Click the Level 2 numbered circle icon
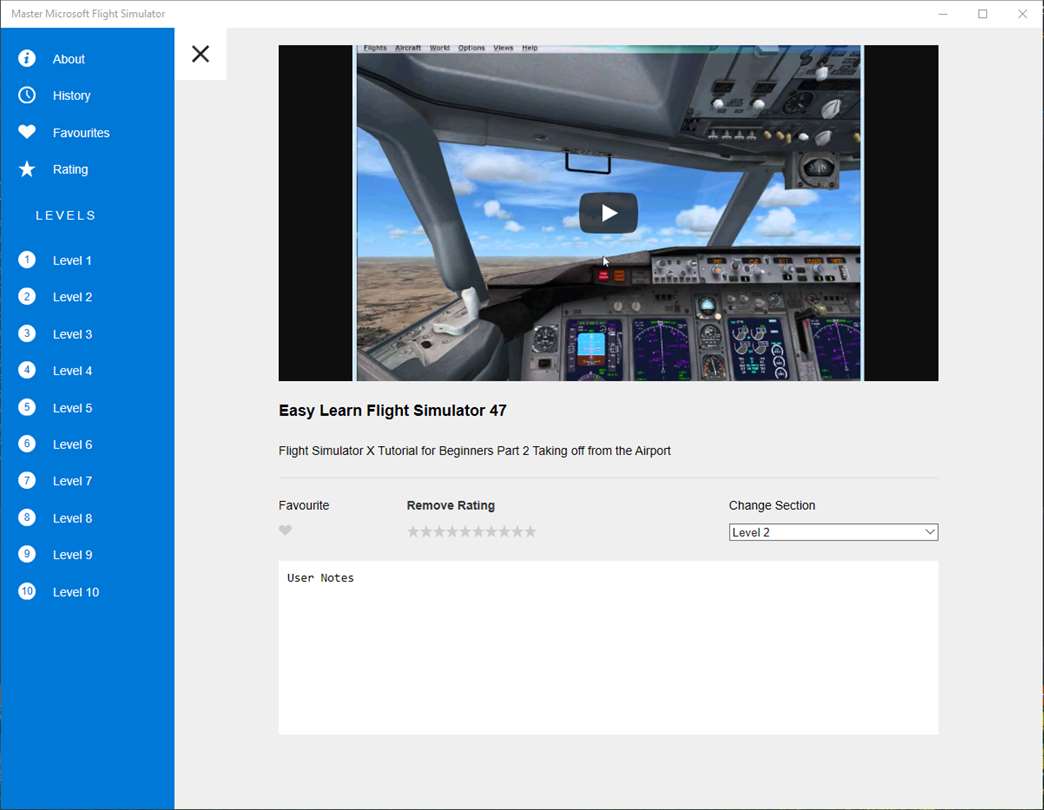 [x=27, y=296]
